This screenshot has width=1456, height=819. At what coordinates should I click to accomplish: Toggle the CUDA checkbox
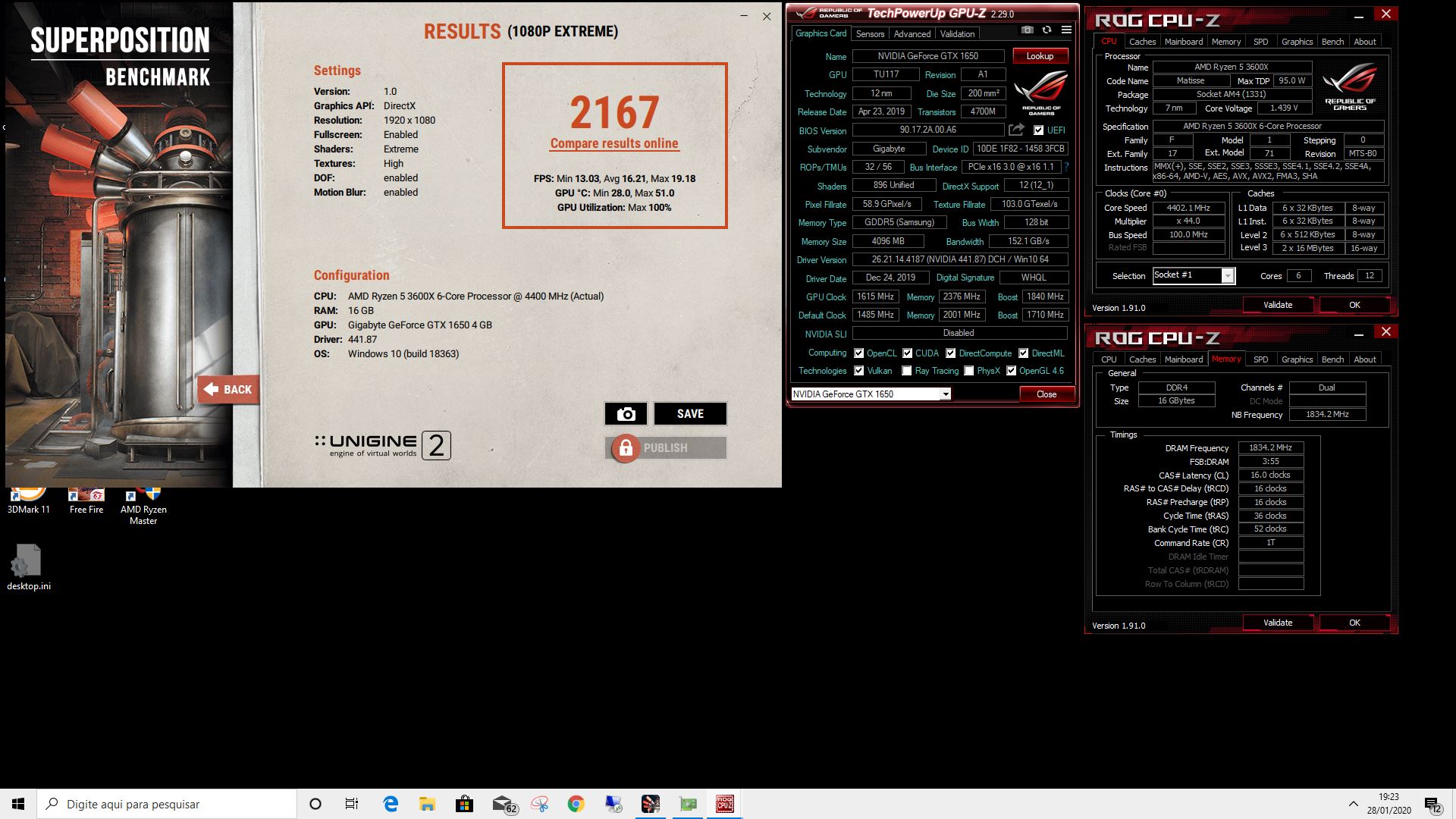click(x=907, y=353)
